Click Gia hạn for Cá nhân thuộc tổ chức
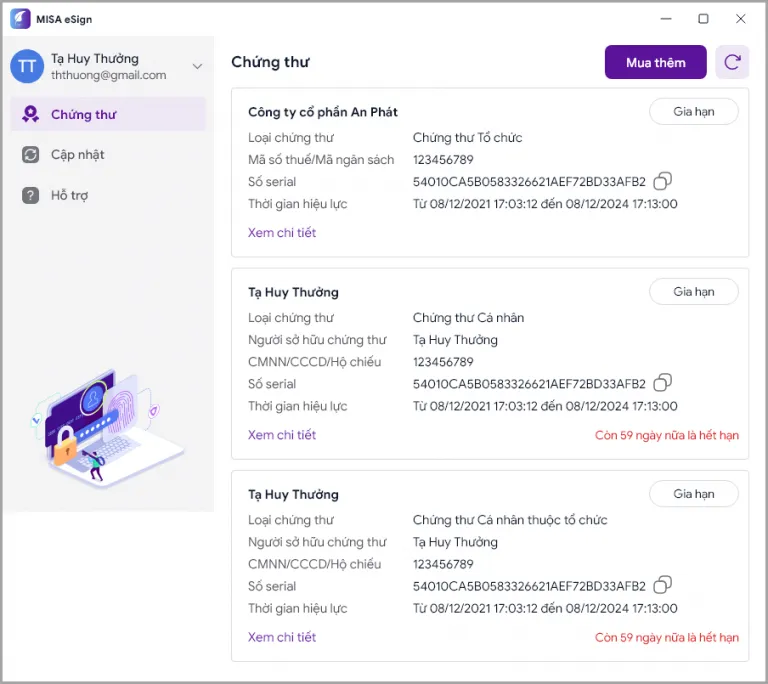 click(x=693, y=494)
